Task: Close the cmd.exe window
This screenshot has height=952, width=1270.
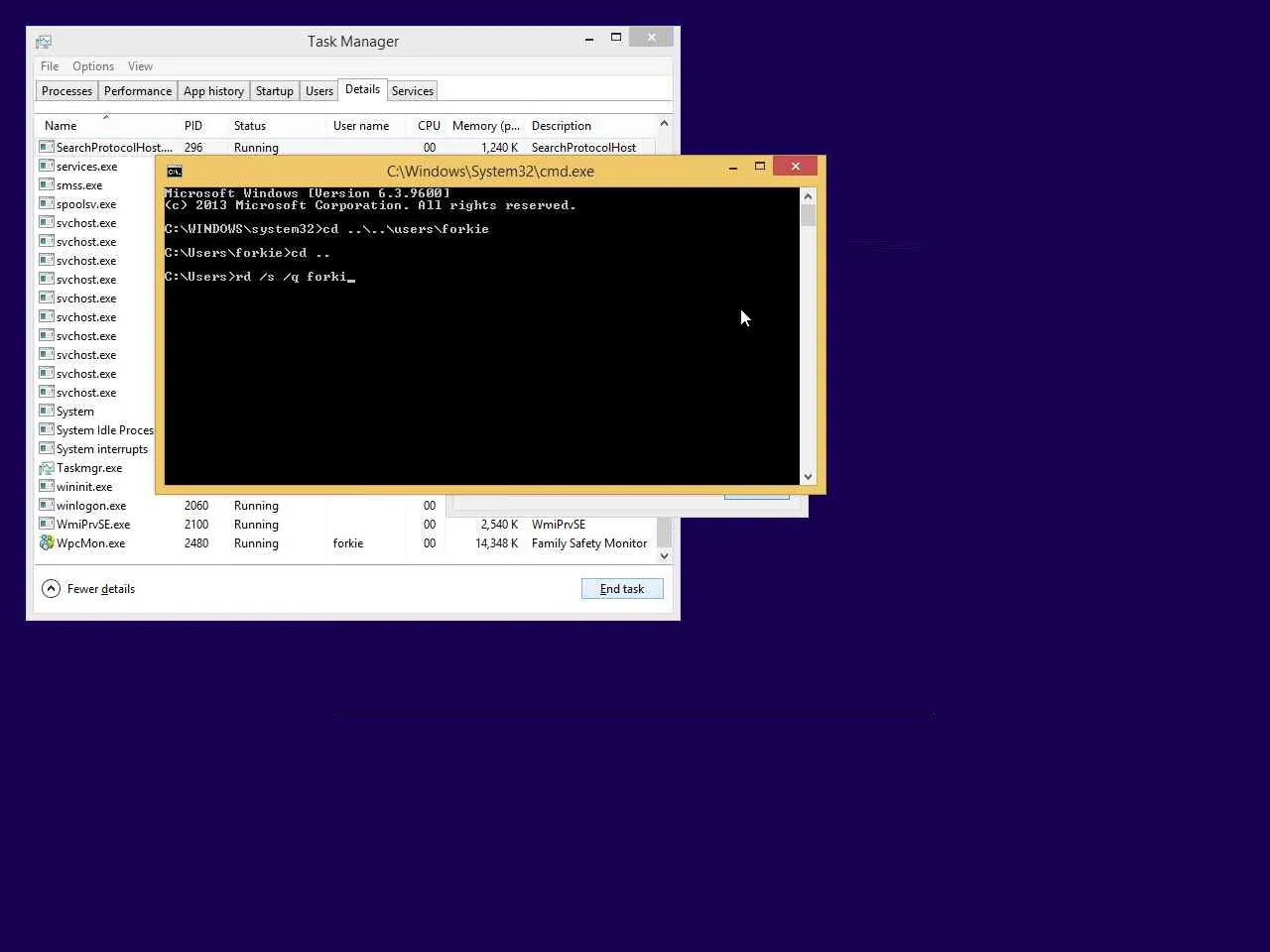Action: coord(796,167)
